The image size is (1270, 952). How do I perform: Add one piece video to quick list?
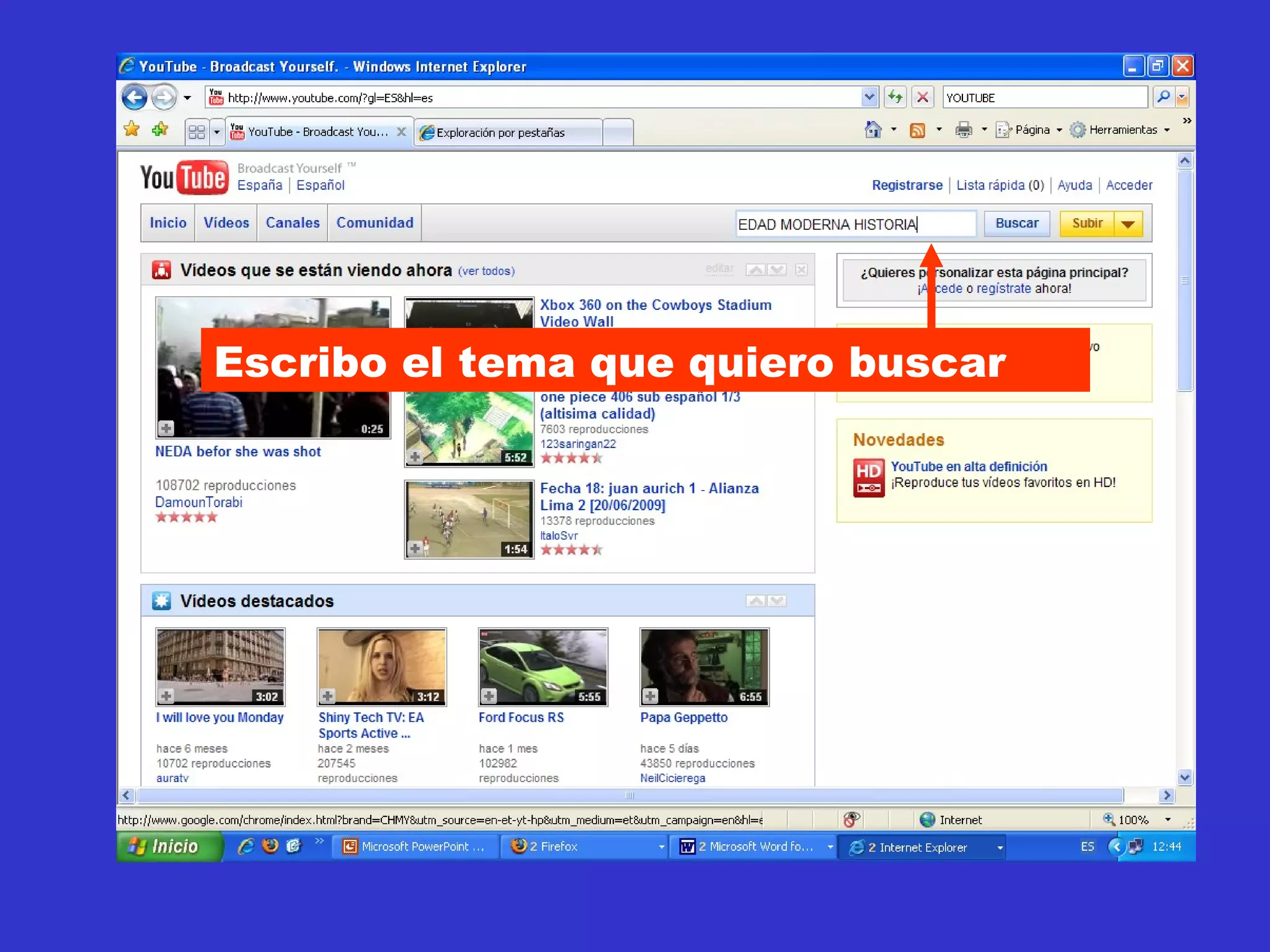[x=415, y=457]
